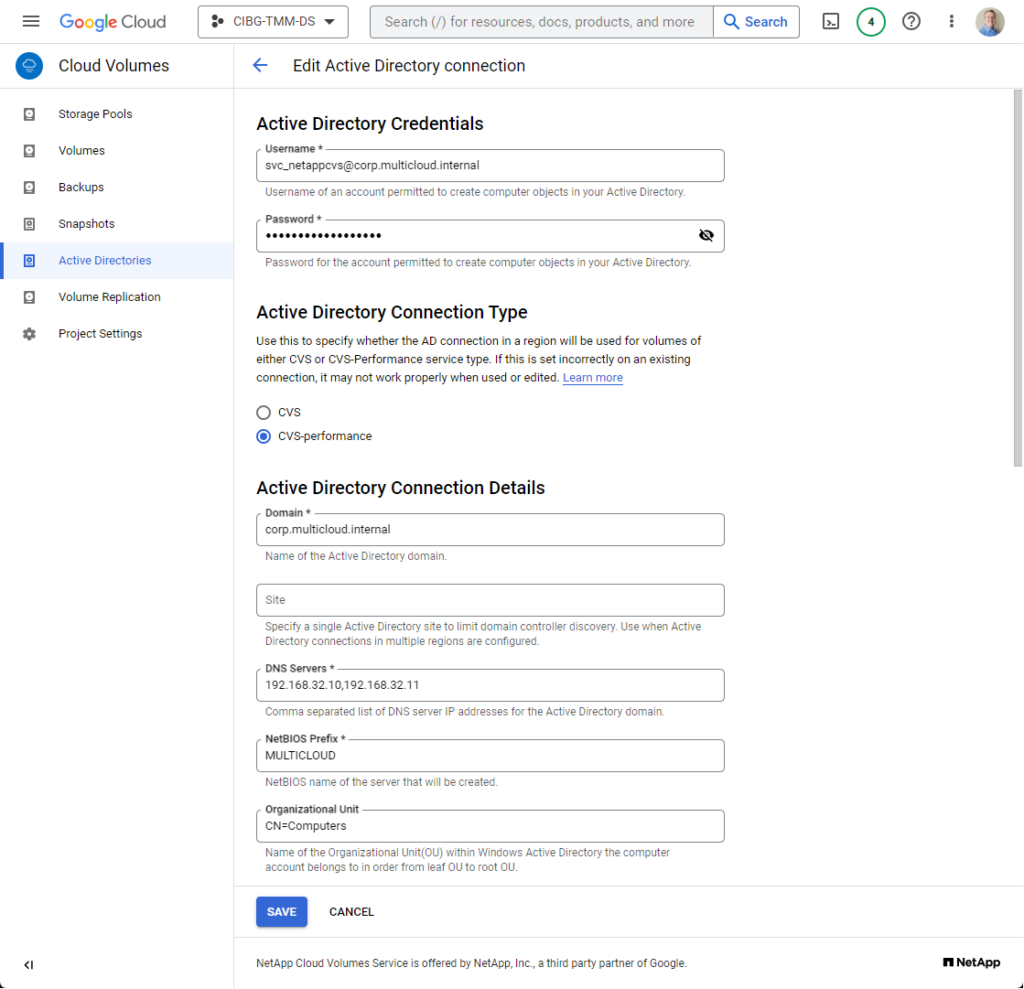Save the Active Directory connection
1024x989 pixels.
tap(281, 911)
